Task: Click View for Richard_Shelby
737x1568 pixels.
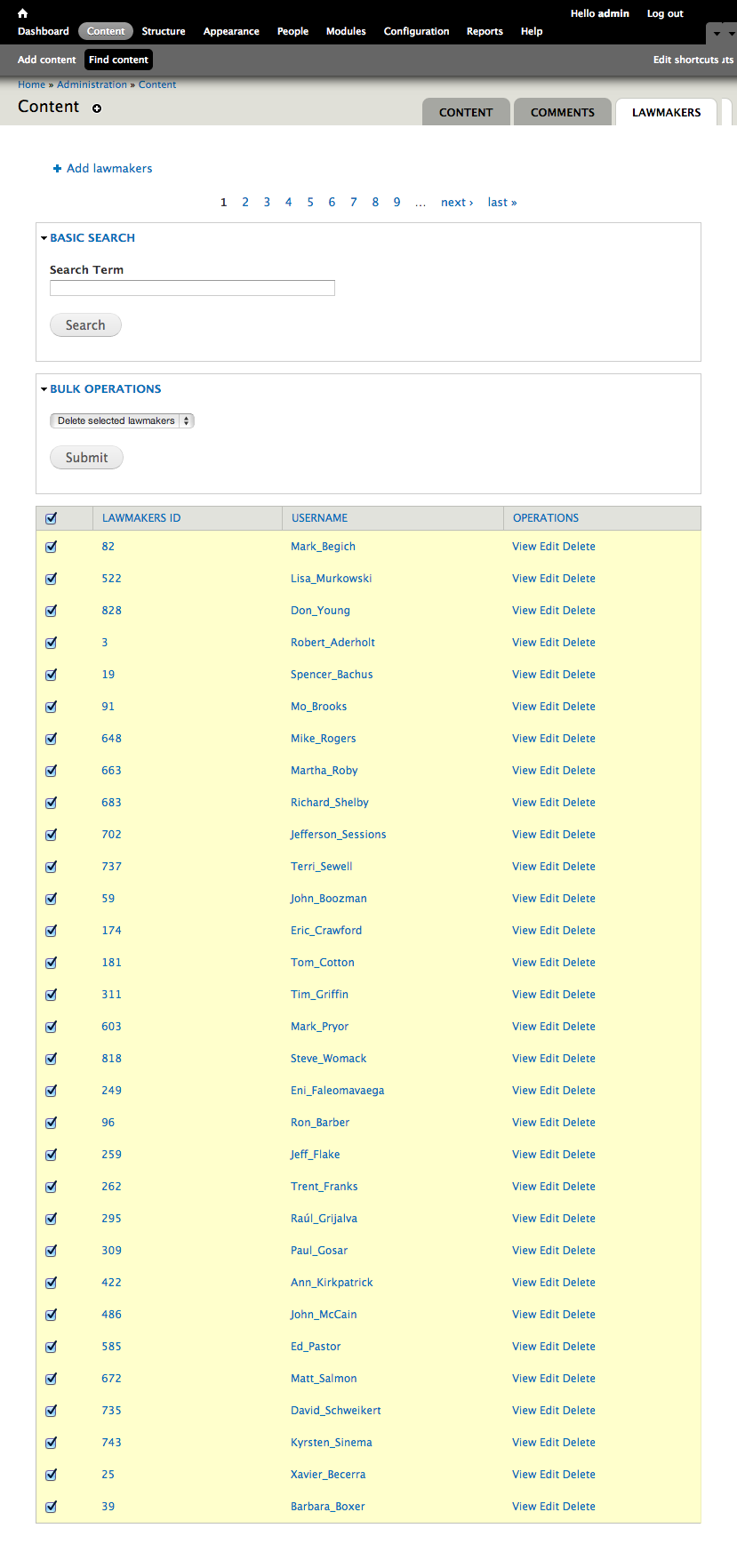Action: click(x=524, y=803)
